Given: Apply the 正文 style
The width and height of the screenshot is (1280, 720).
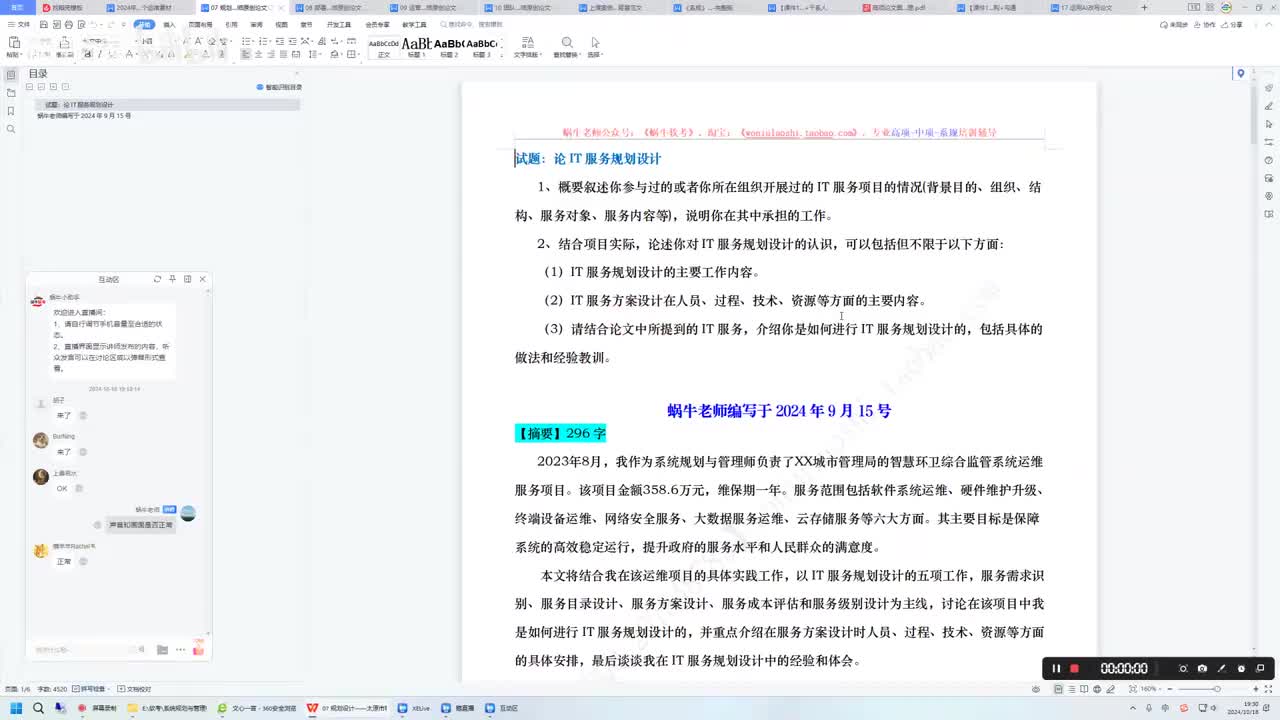Looking at the screenshot, I should point(384,46).
